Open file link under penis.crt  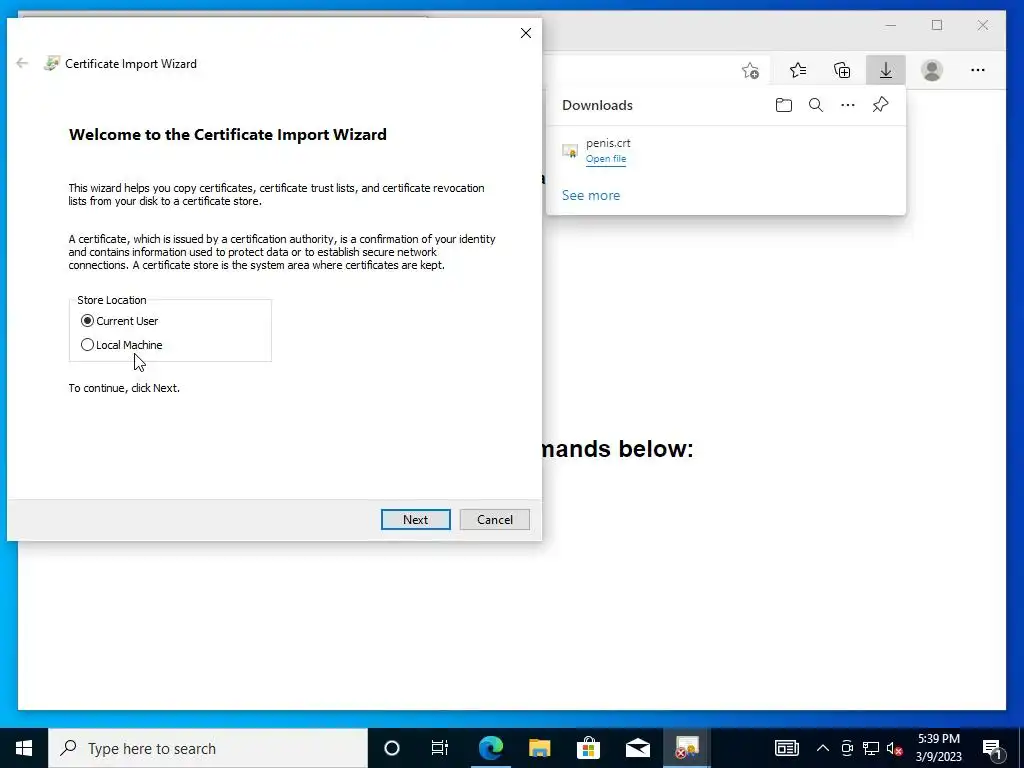[605, 159]
